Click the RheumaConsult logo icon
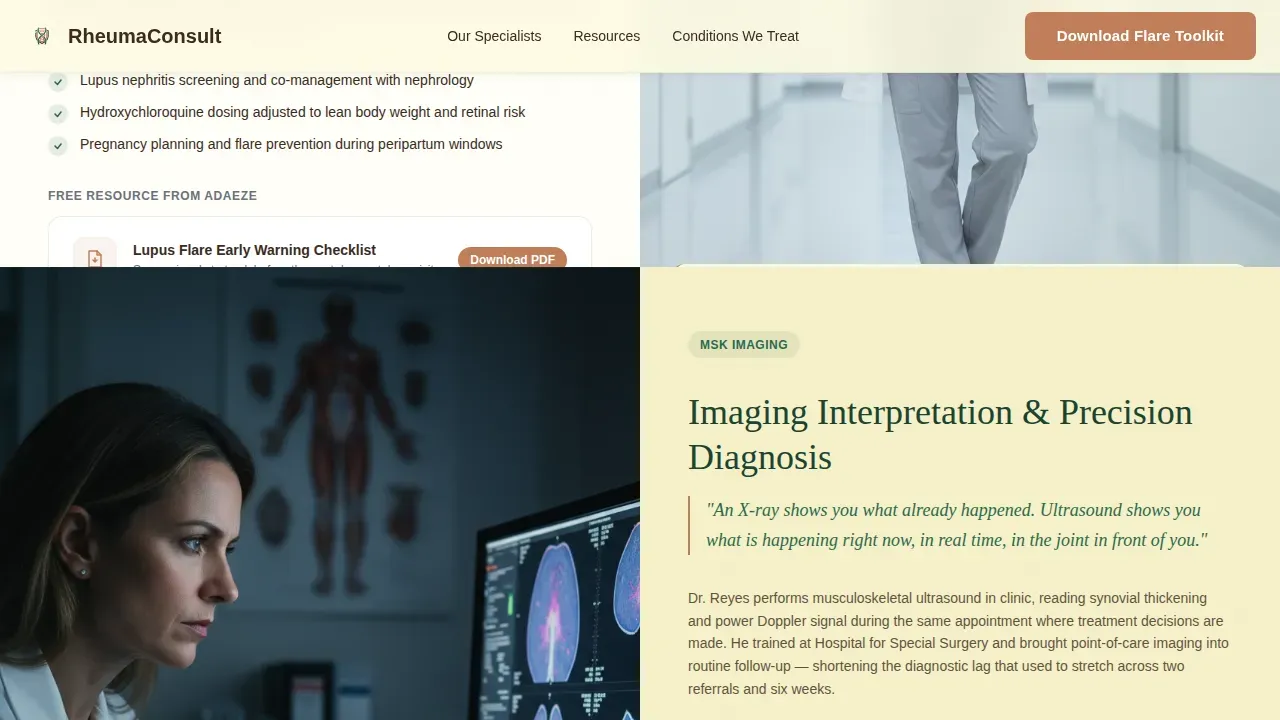The height and width of the screenshot is (720, 1280). click(42, 36)
